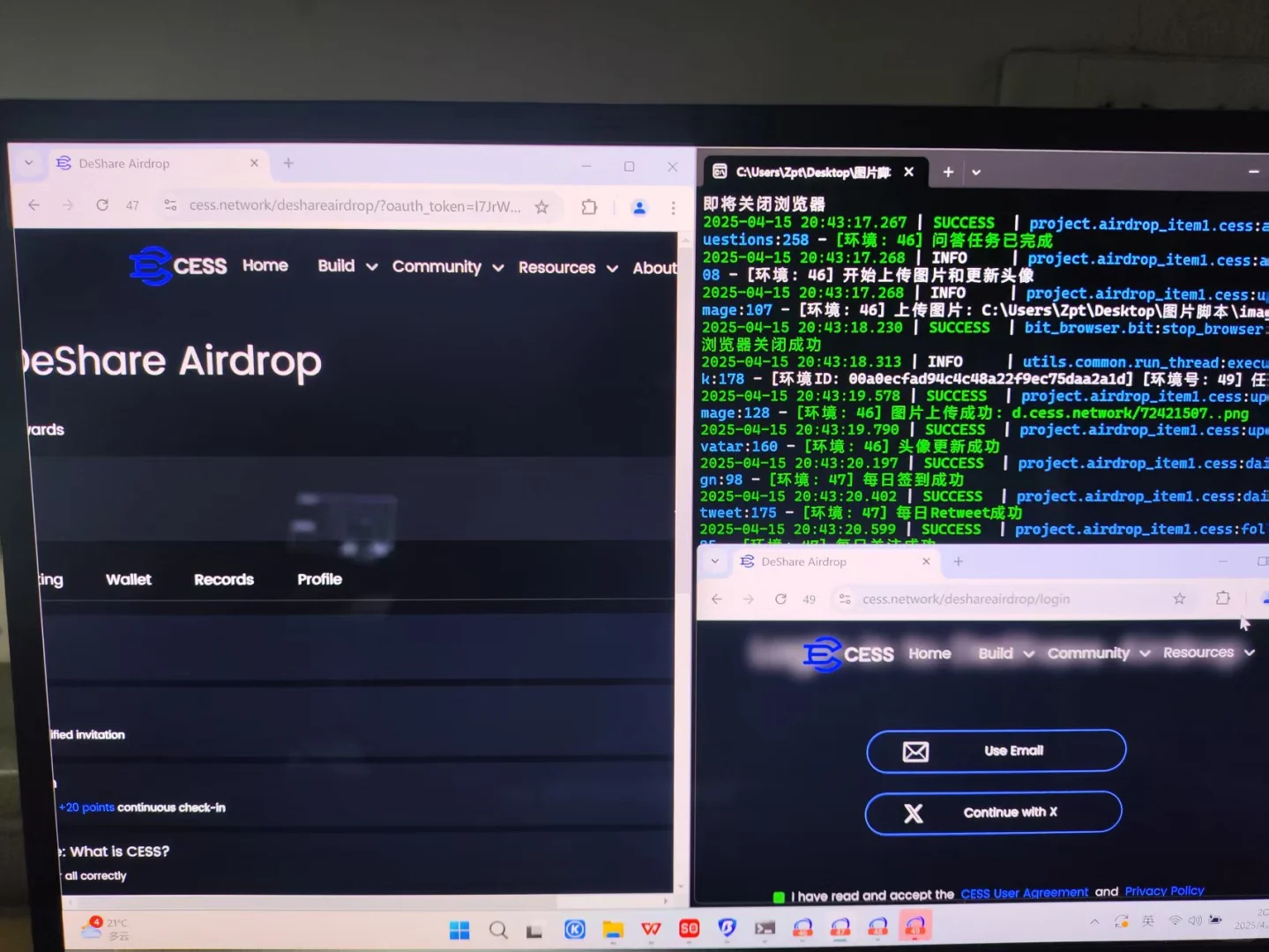Open WPS Office from the taskbar

[x=650, y=929]
